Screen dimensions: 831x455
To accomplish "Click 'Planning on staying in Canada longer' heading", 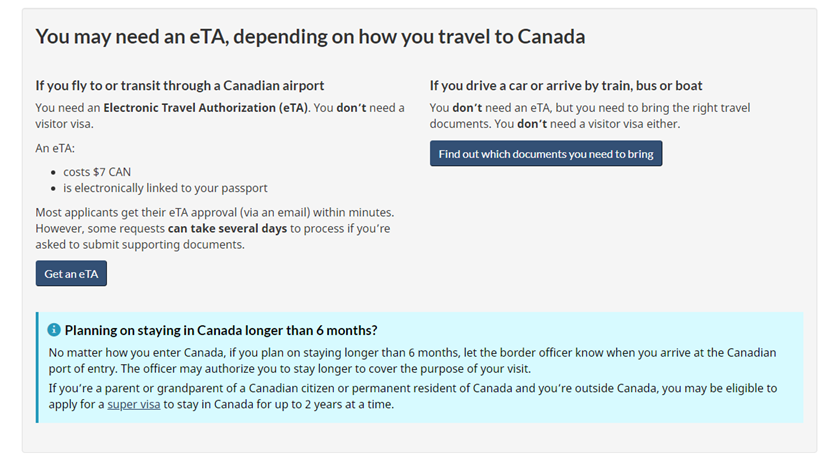I will point(221,330).
